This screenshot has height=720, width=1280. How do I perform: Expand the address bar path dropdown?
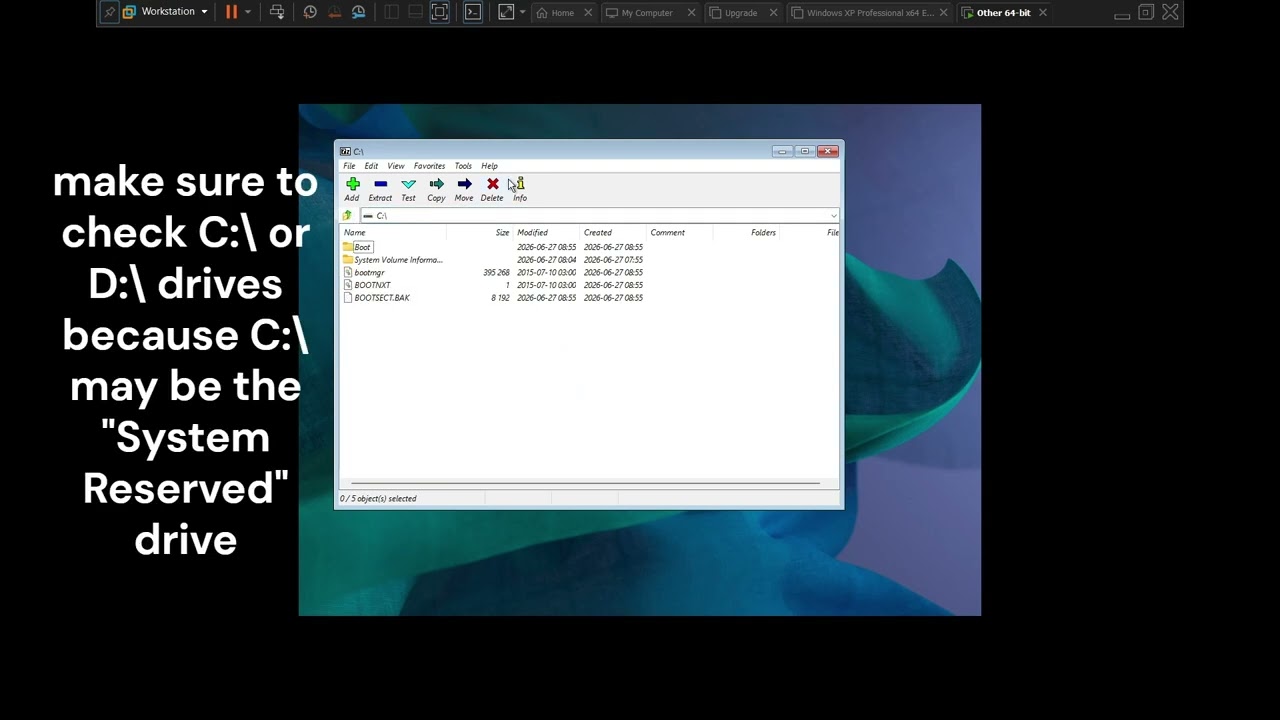pyautogui.click(x=833, y=216)
